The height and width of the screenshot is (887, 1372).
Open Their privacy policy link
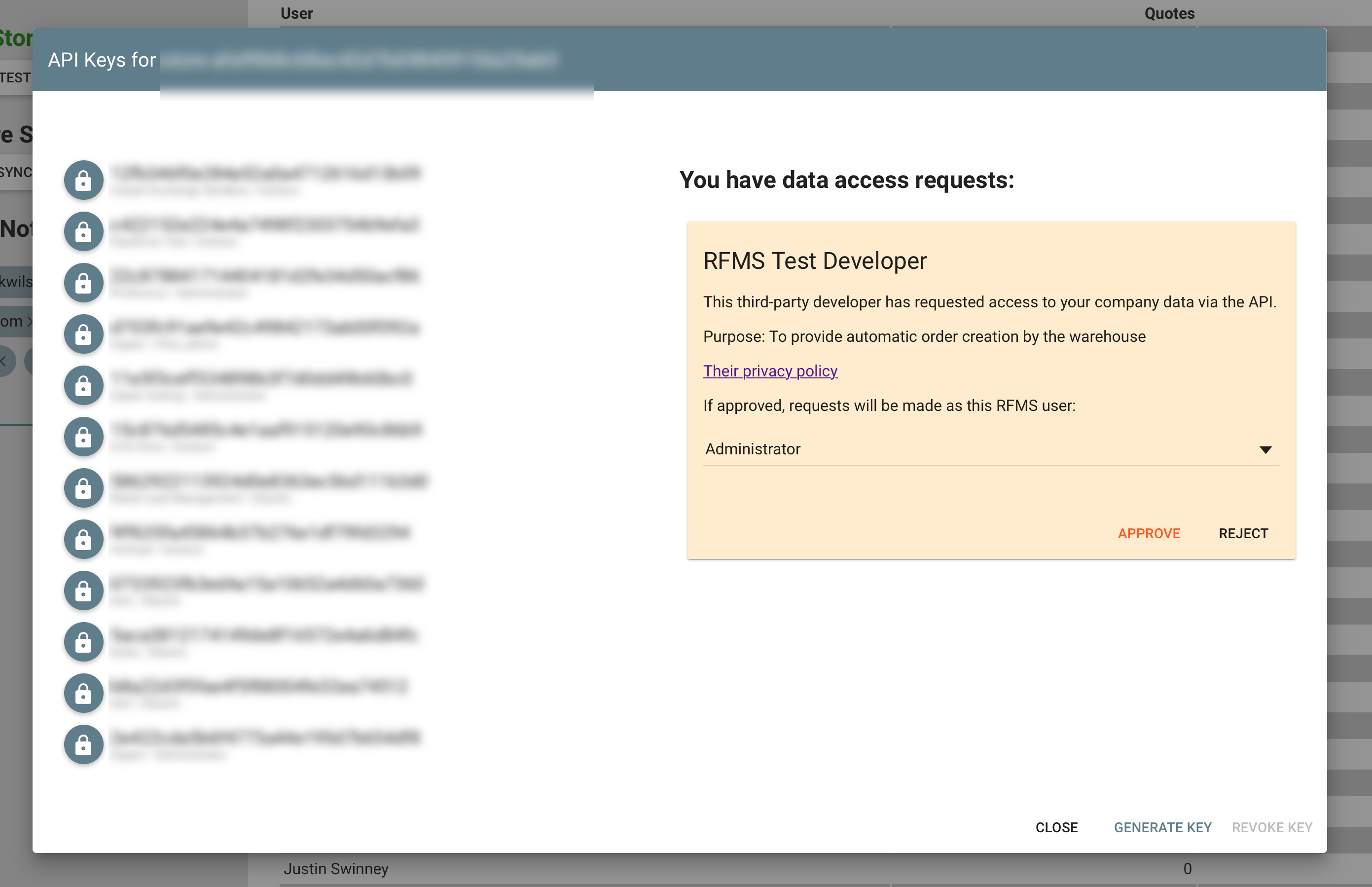tap(770, 371)
